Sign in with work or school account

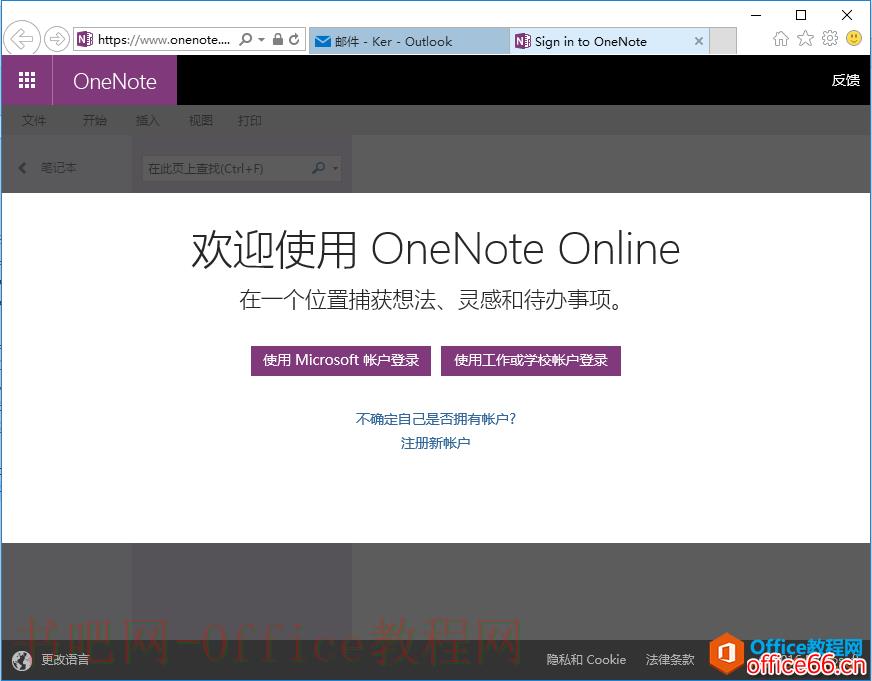point(531,360)
